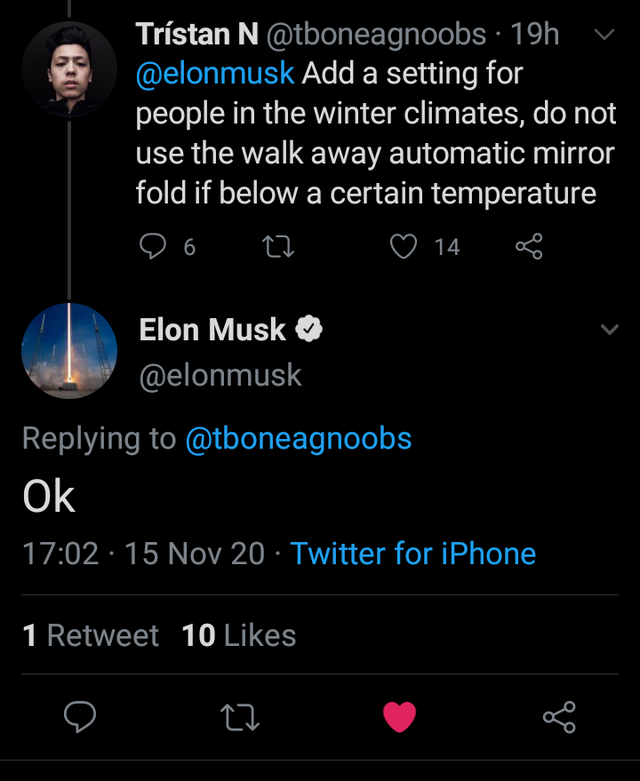The width and height of the screenshot is (640, 781).
Task: Open Elon Musk's profile name
Action: [212, 329]
